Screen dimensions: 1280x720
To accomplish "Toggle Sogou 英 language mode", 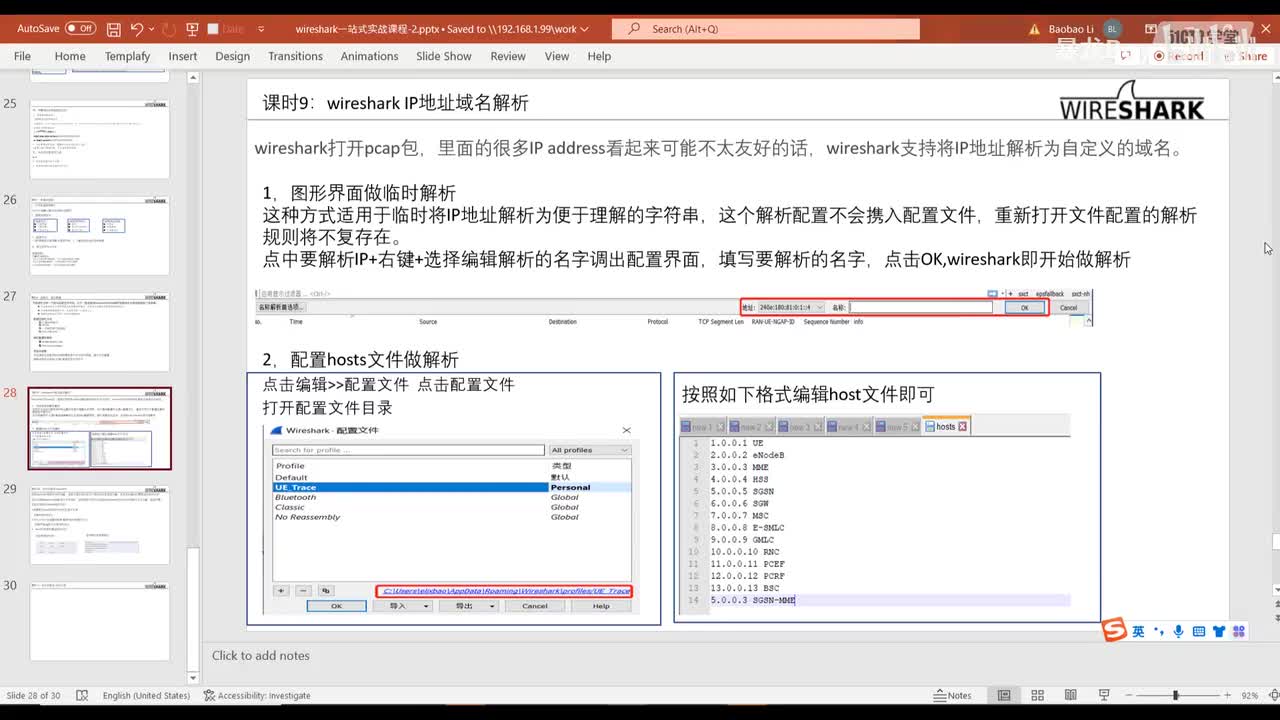I will pyautogui.click(x=1138, y=630).
